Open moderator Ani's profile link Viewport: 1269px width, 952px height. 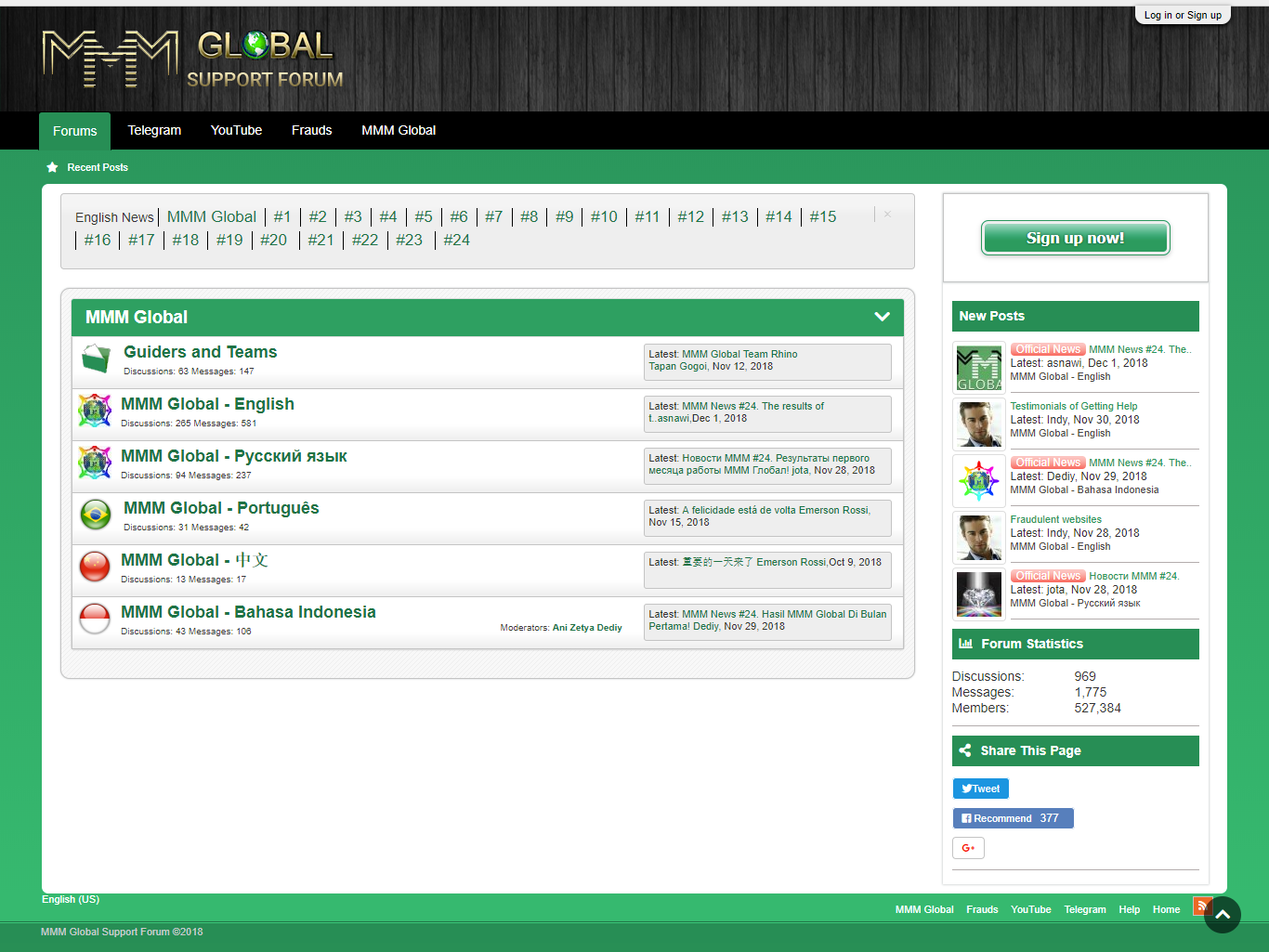[559, 628]
